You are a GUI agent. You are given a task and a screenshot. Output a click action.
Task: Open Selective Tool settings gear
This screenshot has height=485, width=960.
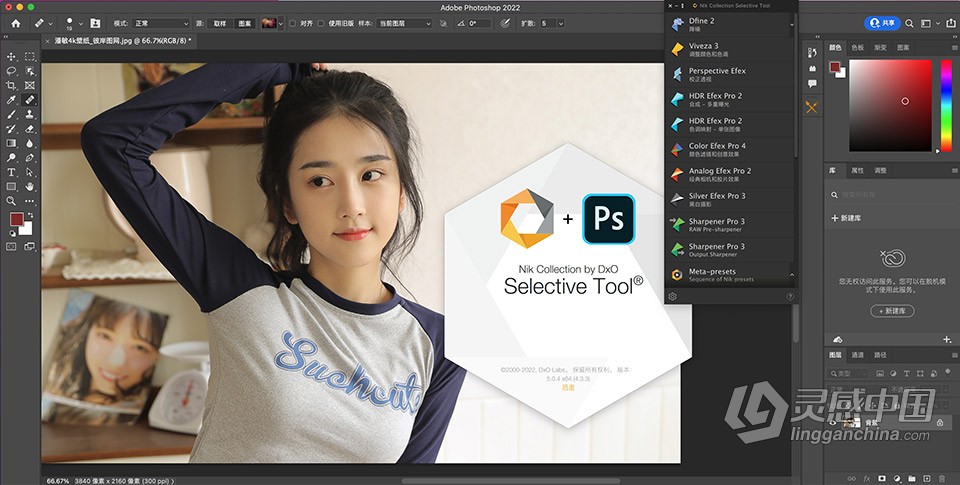pos(672,296)
